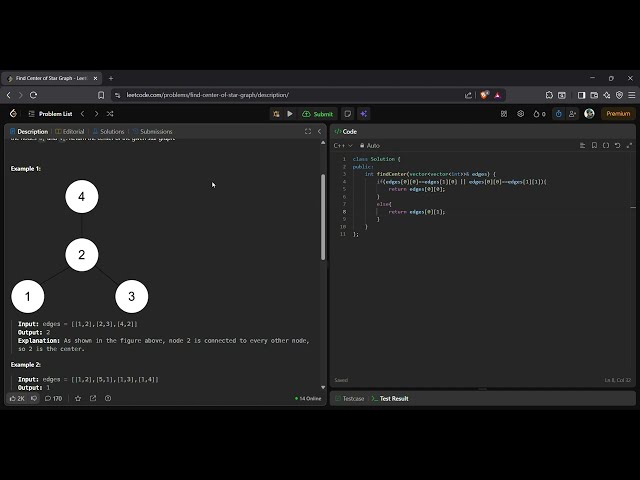Place cursor on line 5 return edges[0][0]
This screenshot has width=640, height=480.
416,189
